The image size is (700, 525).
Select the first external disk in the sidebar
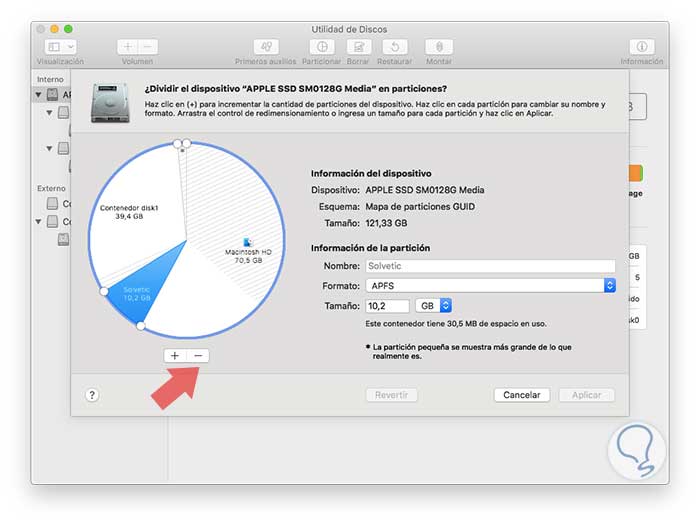[52, 204]
